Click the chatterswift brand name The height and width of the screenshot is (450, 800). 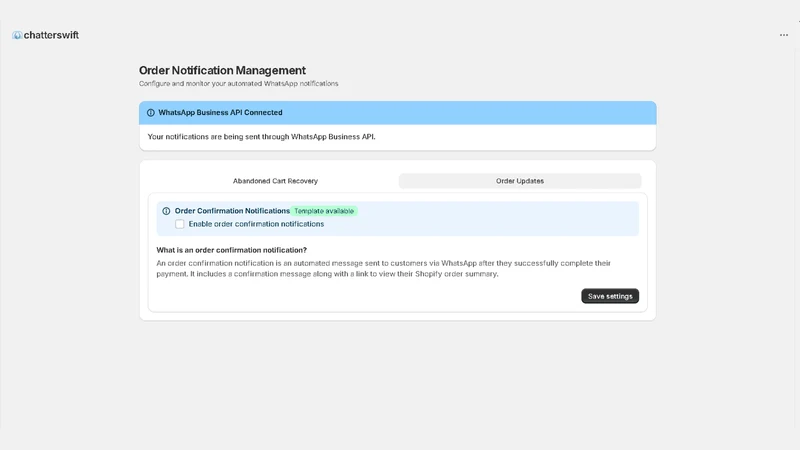51,35
